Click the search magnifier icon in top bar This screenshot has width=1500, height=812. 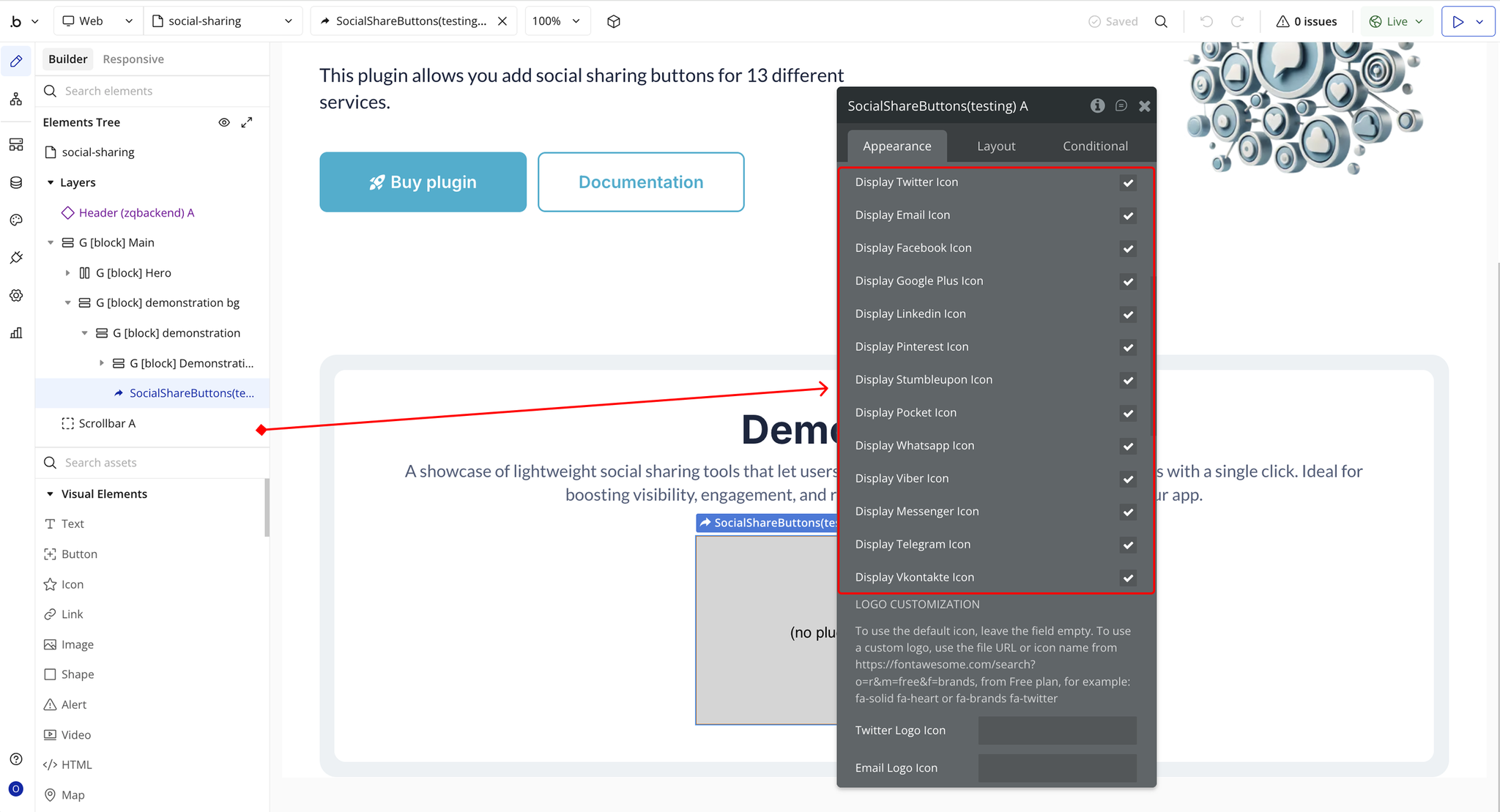[x=1161, y=21]
